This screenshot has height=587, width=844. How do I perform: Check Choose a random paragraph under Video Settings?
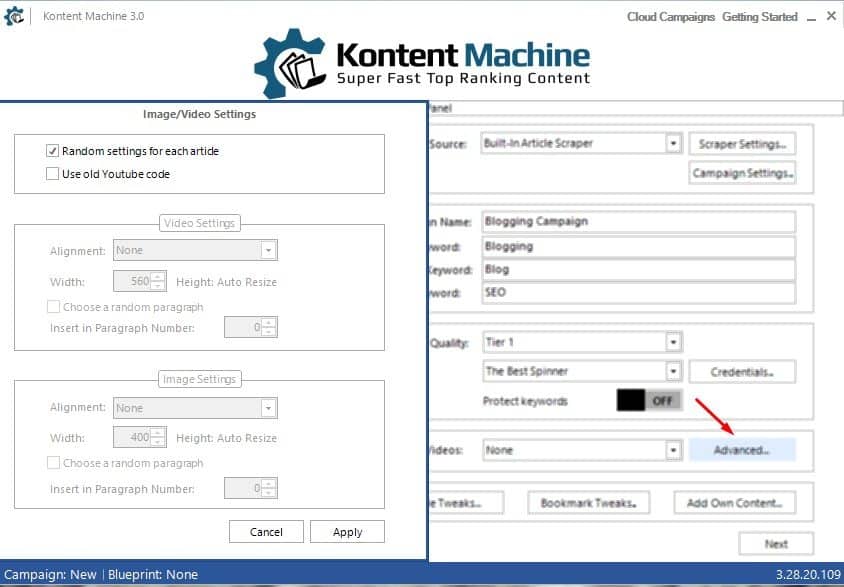[x=53, y=307]
